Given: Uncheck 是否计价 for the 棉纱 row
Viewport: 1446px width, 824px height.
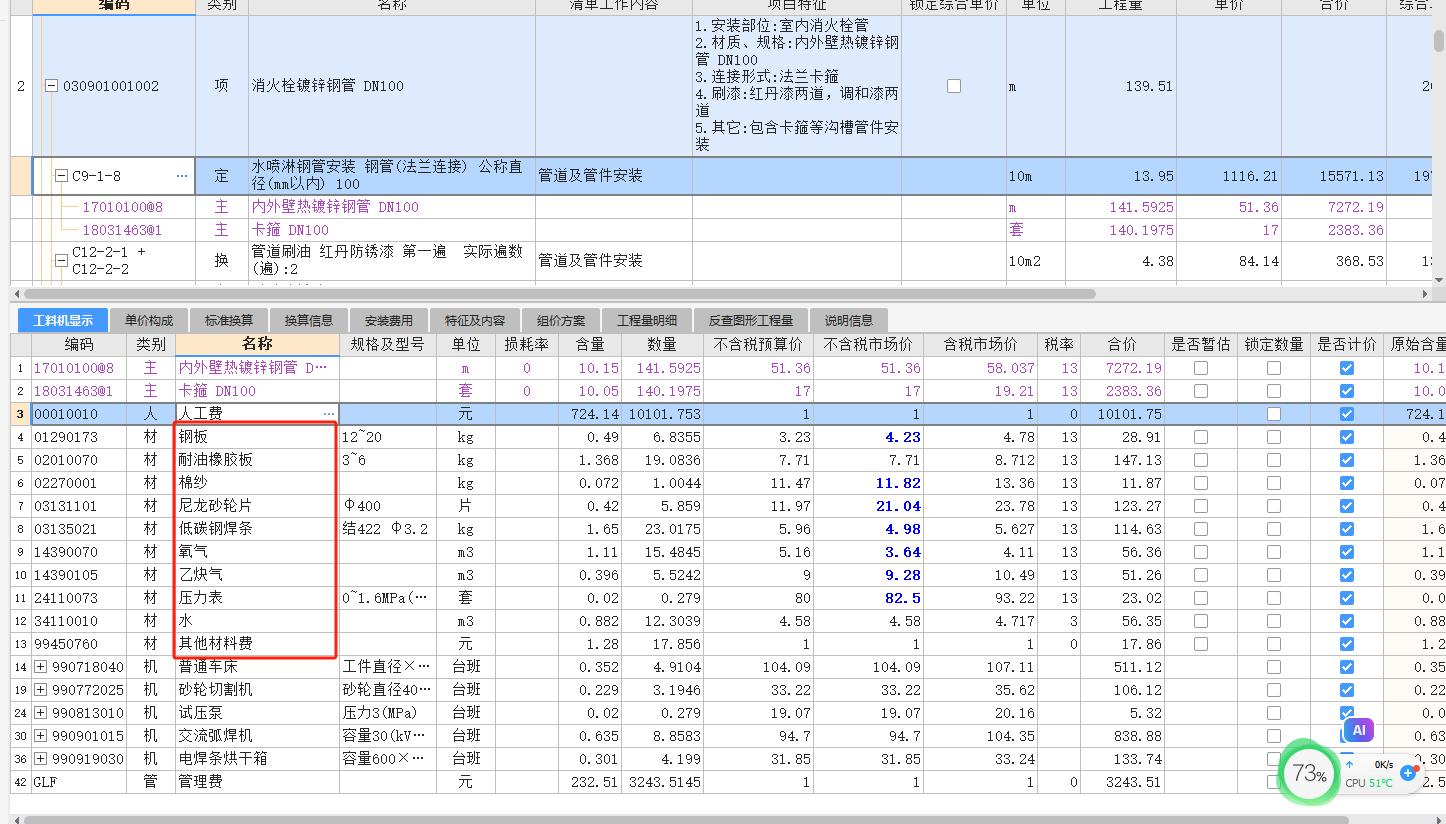Looking at the screenshot, I should point(1347,483).
